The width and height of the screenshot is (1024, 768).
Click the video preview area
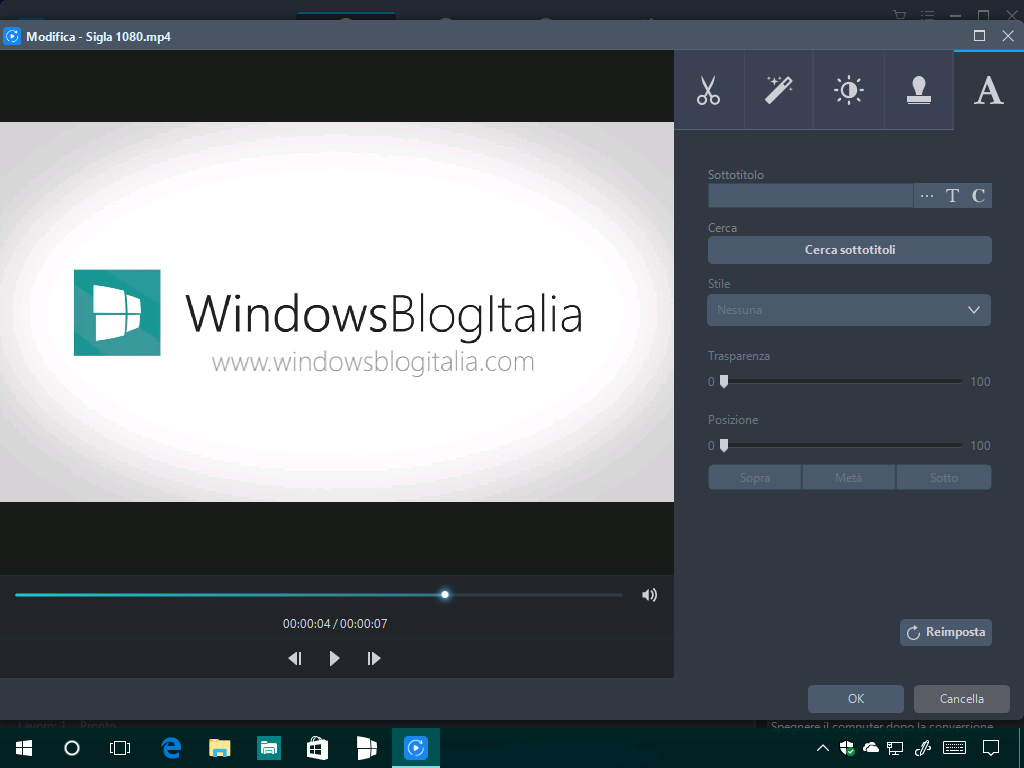click(337, 312)
